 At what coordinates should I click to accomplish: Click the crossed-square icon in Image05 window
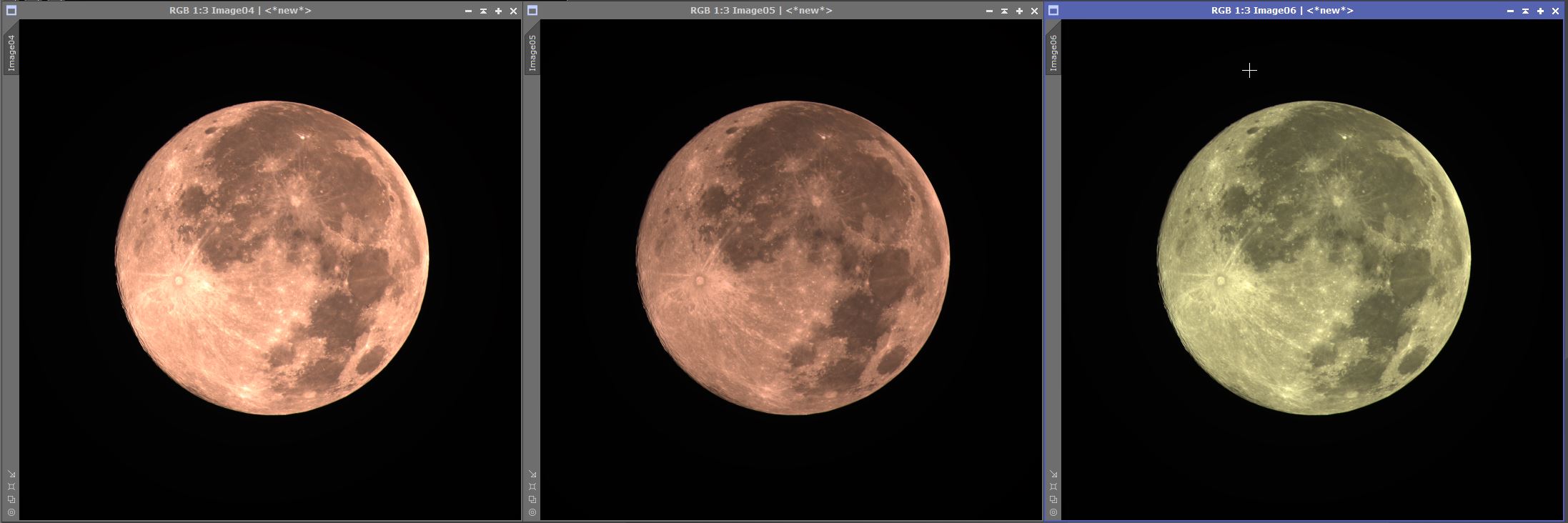(532, 487)
